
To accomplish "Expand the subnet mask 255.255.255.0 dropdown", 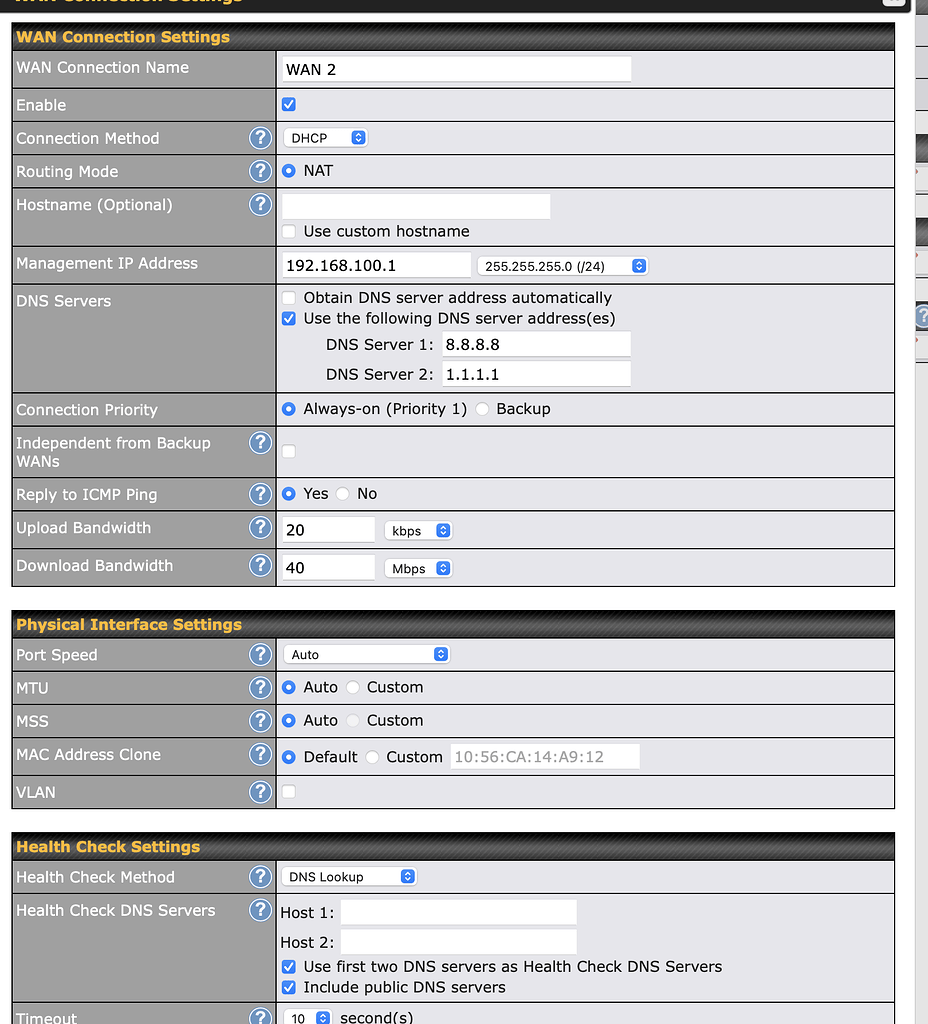I will tap(563, 266).
